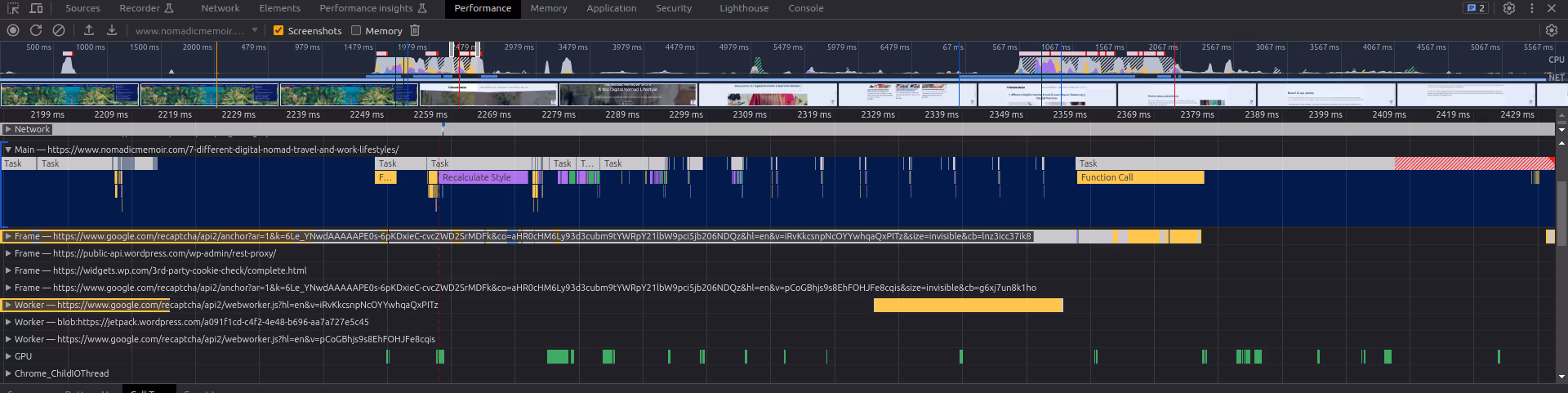The image size is (1568, 393).
Task: Uncheck the Screenshots checkbox
Action: point(278,30)
